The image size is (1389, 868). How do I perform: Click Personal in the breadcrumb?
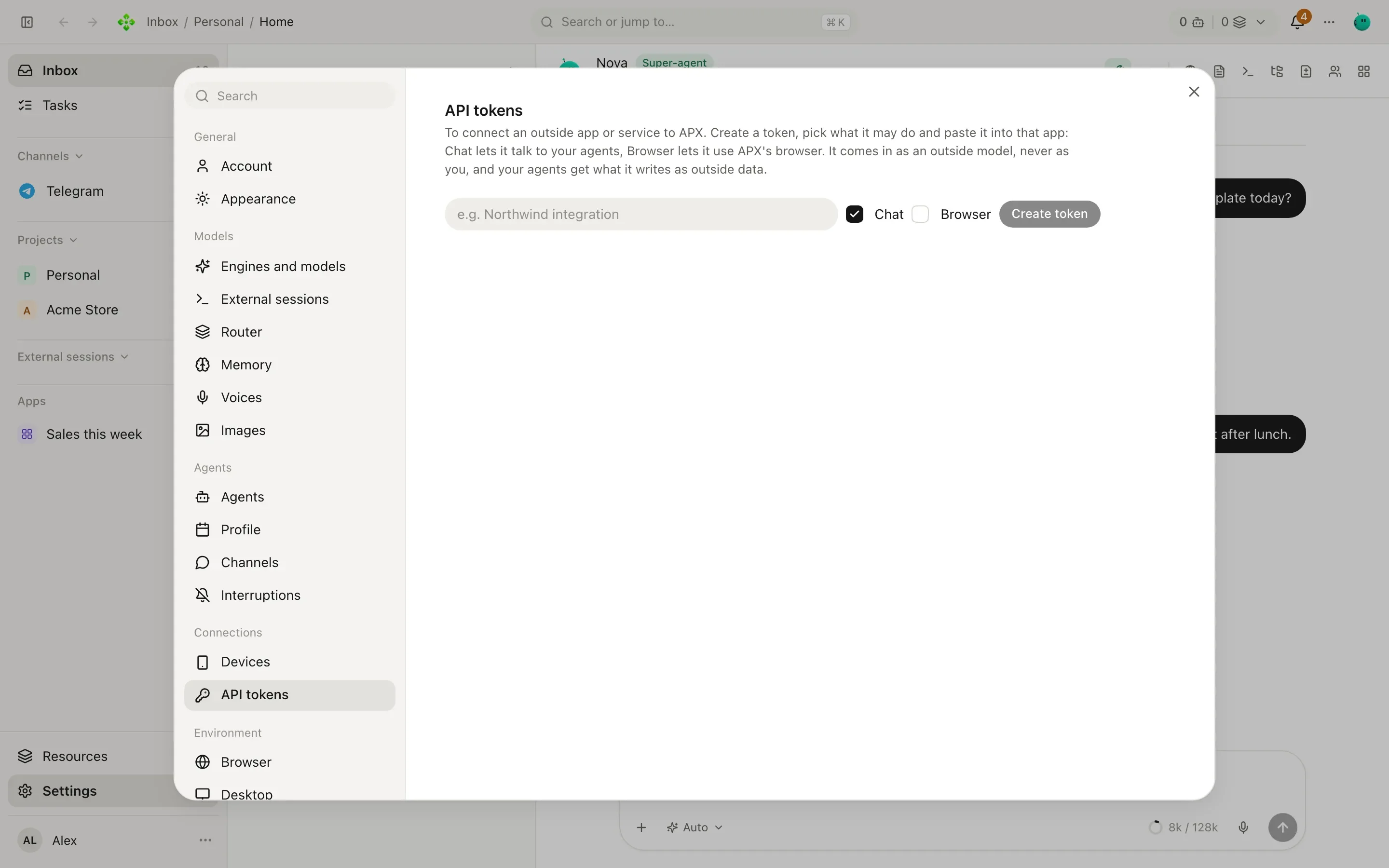coord(218,22)
